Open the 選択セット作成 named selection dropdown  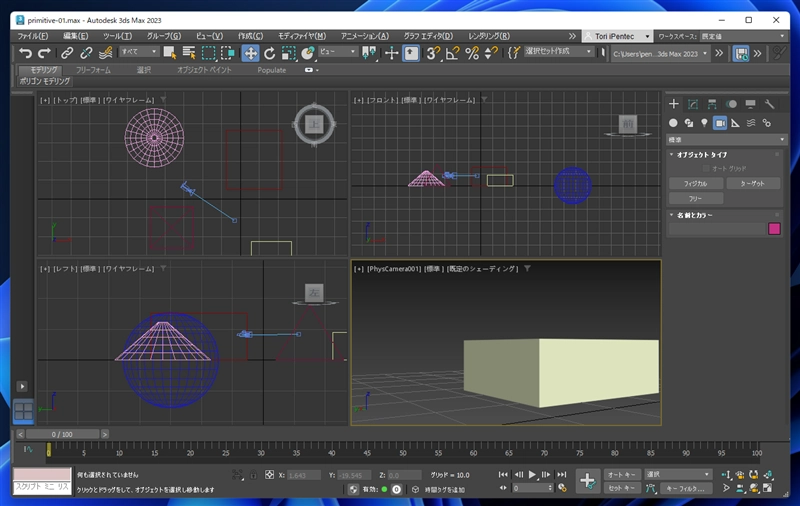tap(559, 52)
